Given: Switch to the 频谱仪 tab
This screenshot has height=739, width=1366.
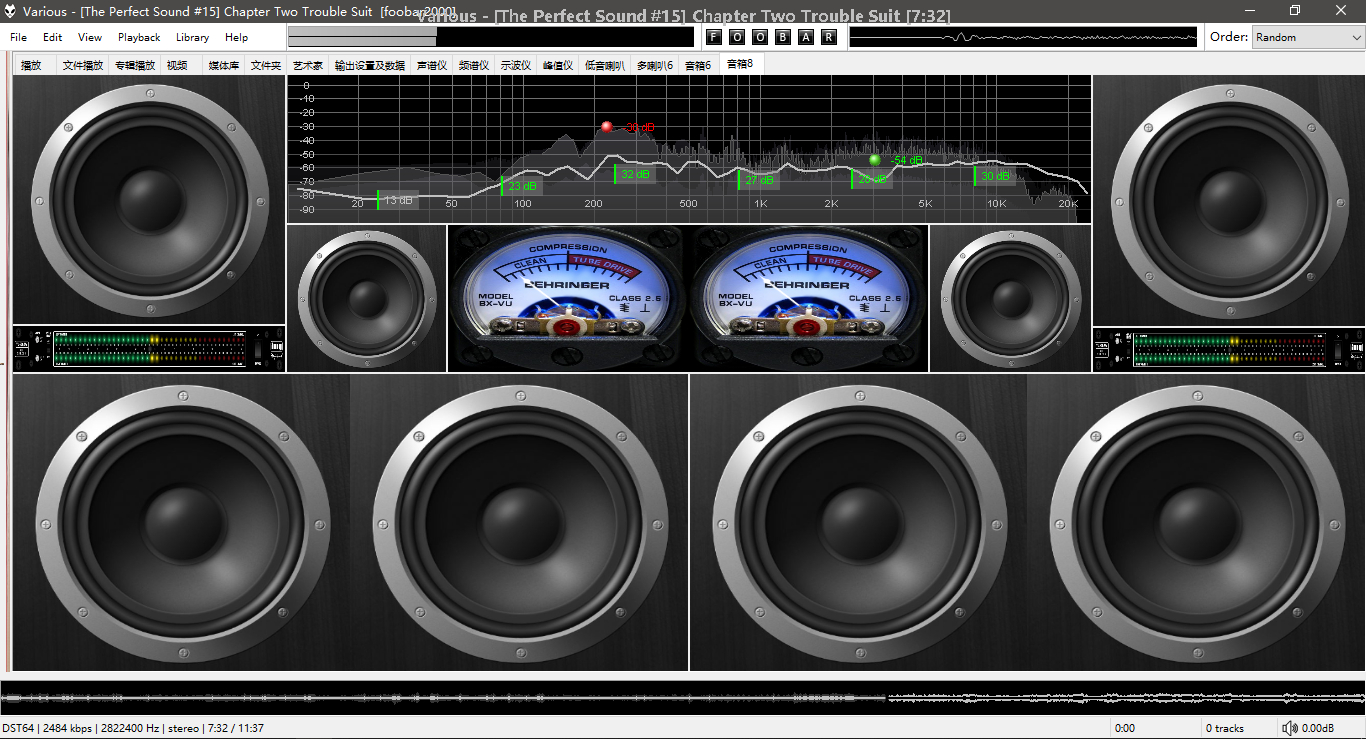Looking at the screenshot, I should tap(474, 65).
